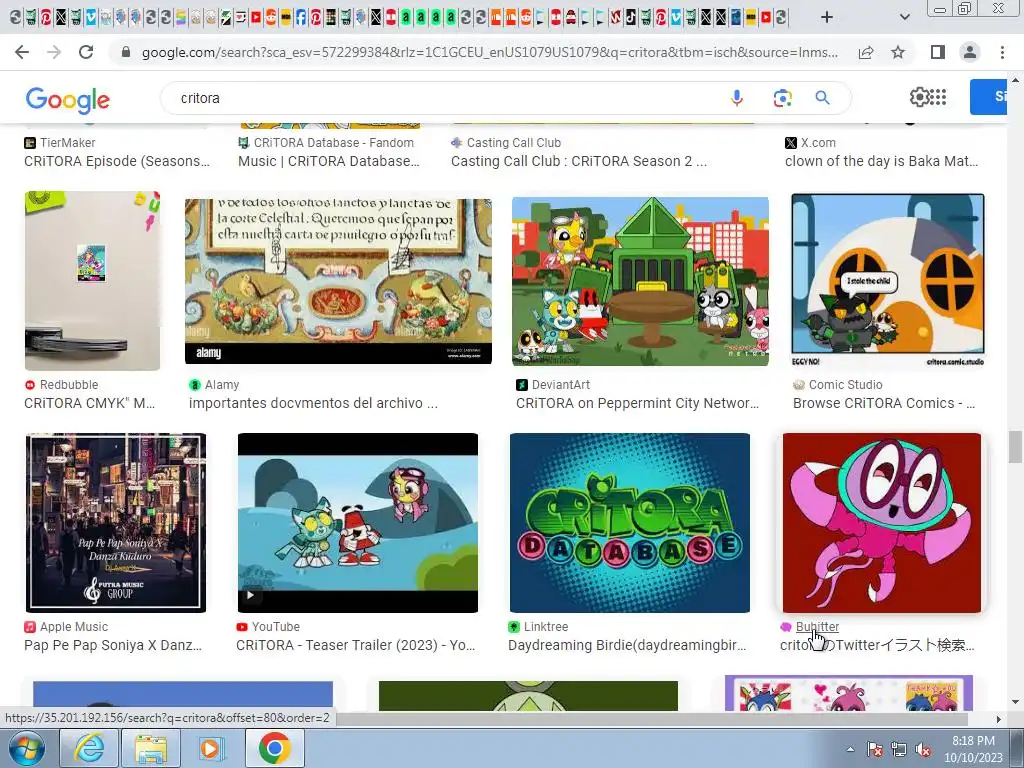The height and width of the screenshot is (768, 1024).
Task: Open the Redbubble CRiTORA CMYK thumbnail
Action: (x=92, y=281)
